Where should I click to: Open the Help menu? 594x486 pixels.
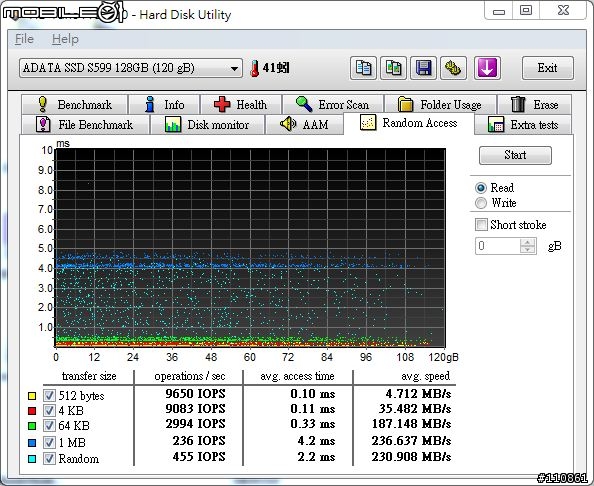point(65,39)
